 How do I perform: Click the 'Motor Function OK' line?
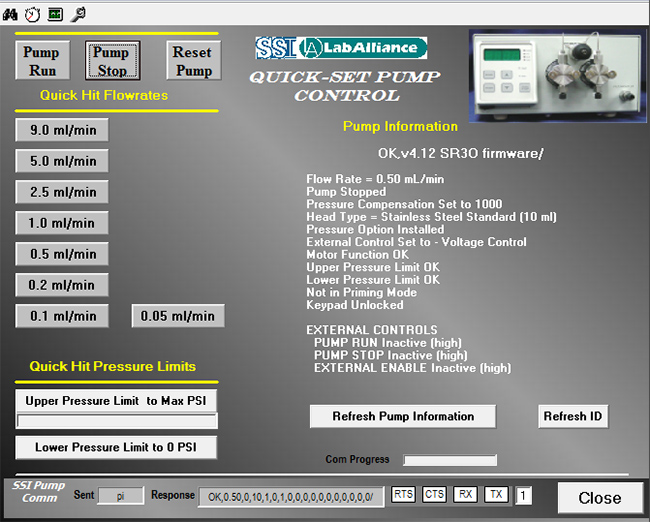tap(357, 255)
